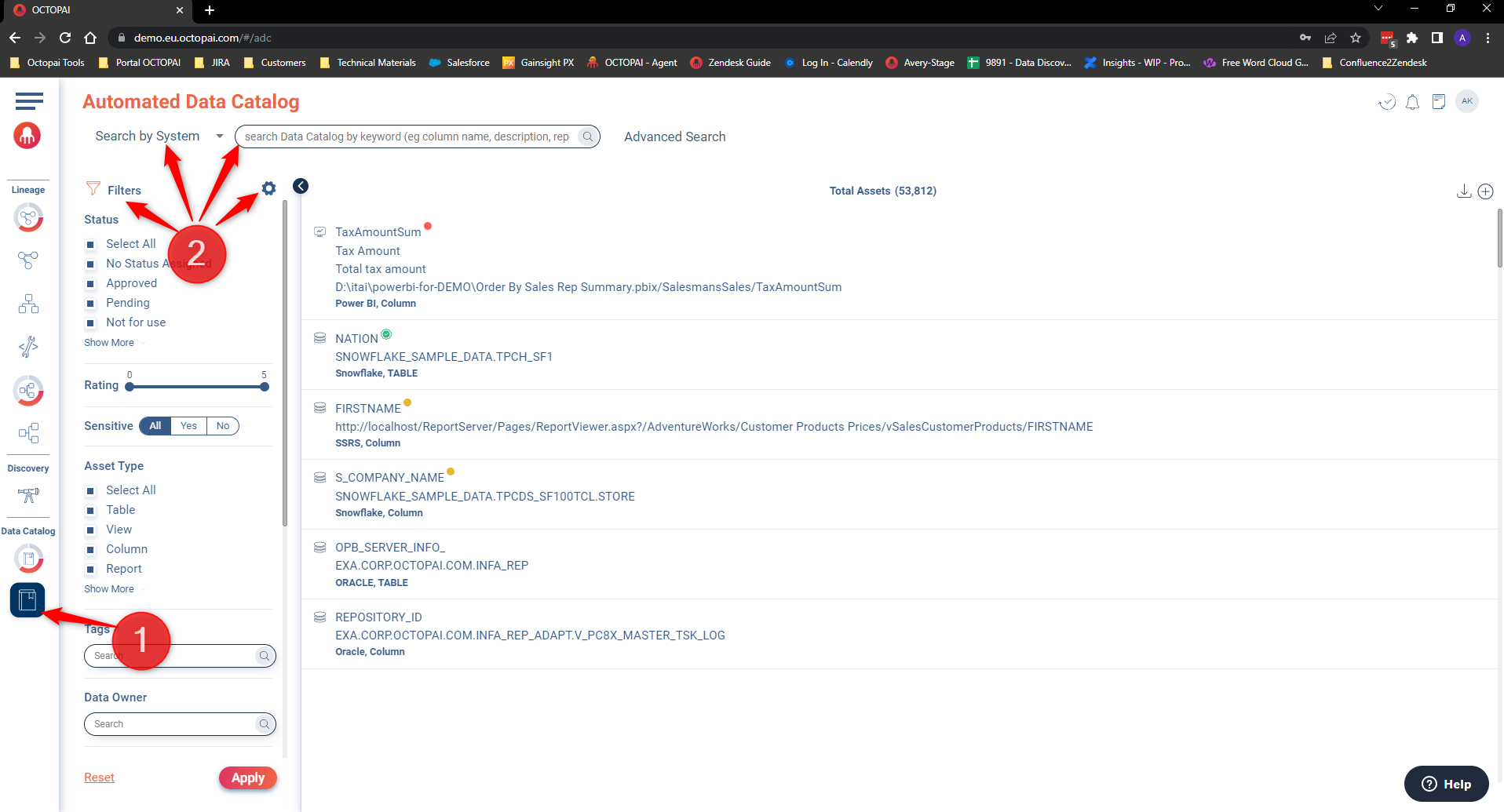Click the add asset plus icon

tap(1485, 191)
